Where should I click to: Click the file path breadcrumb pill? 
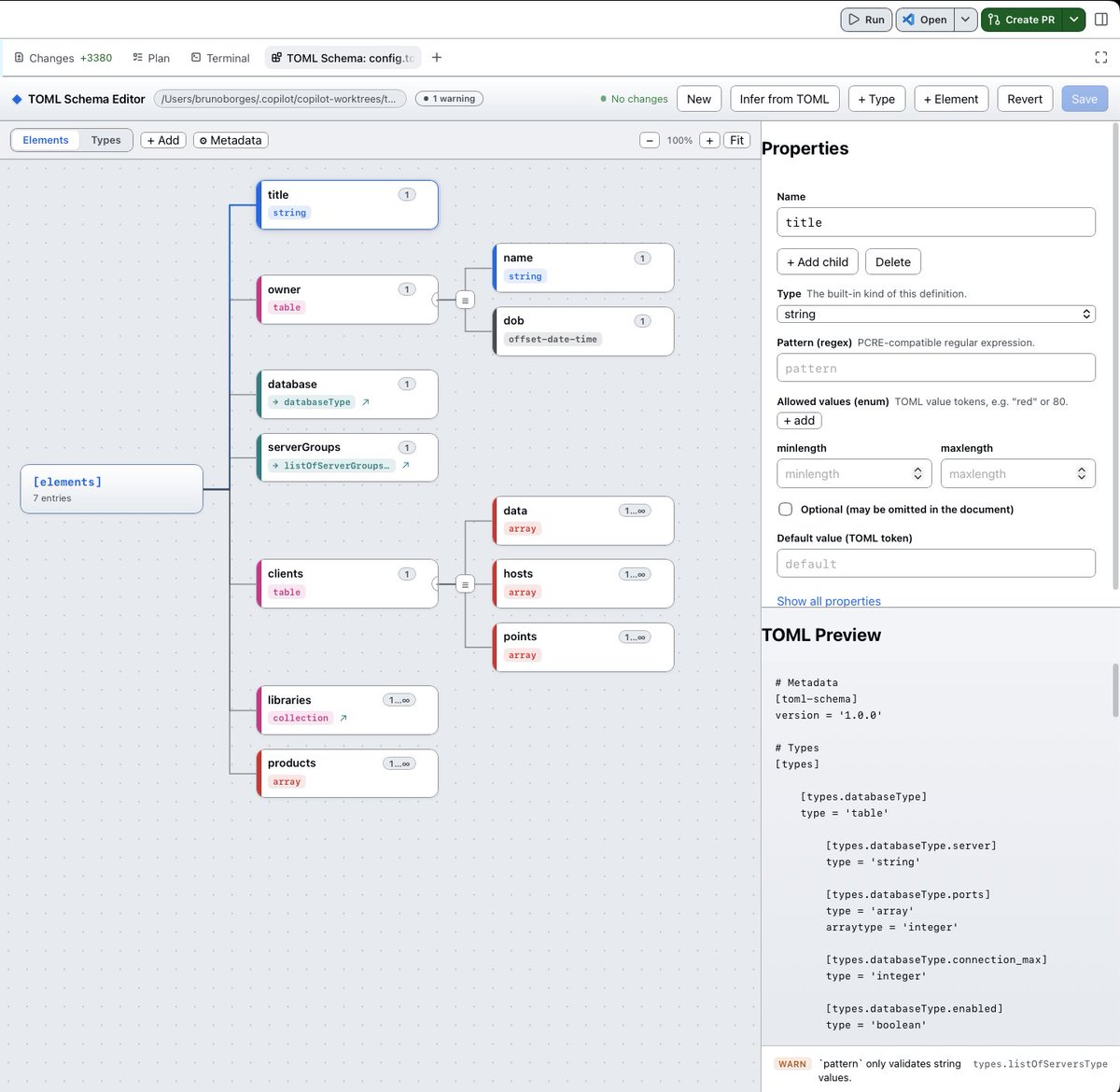pos(280,99)
